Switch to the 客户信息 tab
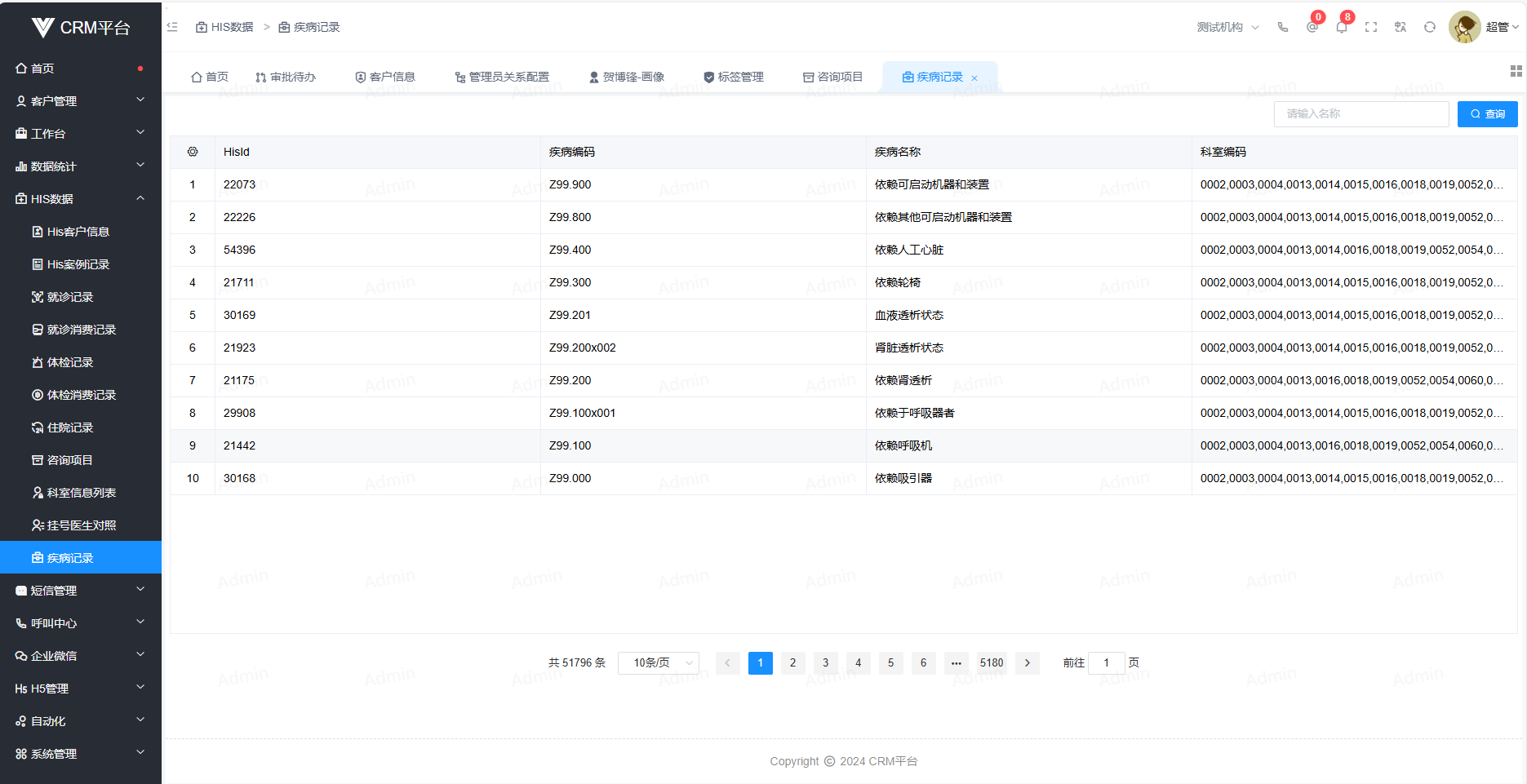Screen dimensions: 1527x784 [x=385, y=77]
